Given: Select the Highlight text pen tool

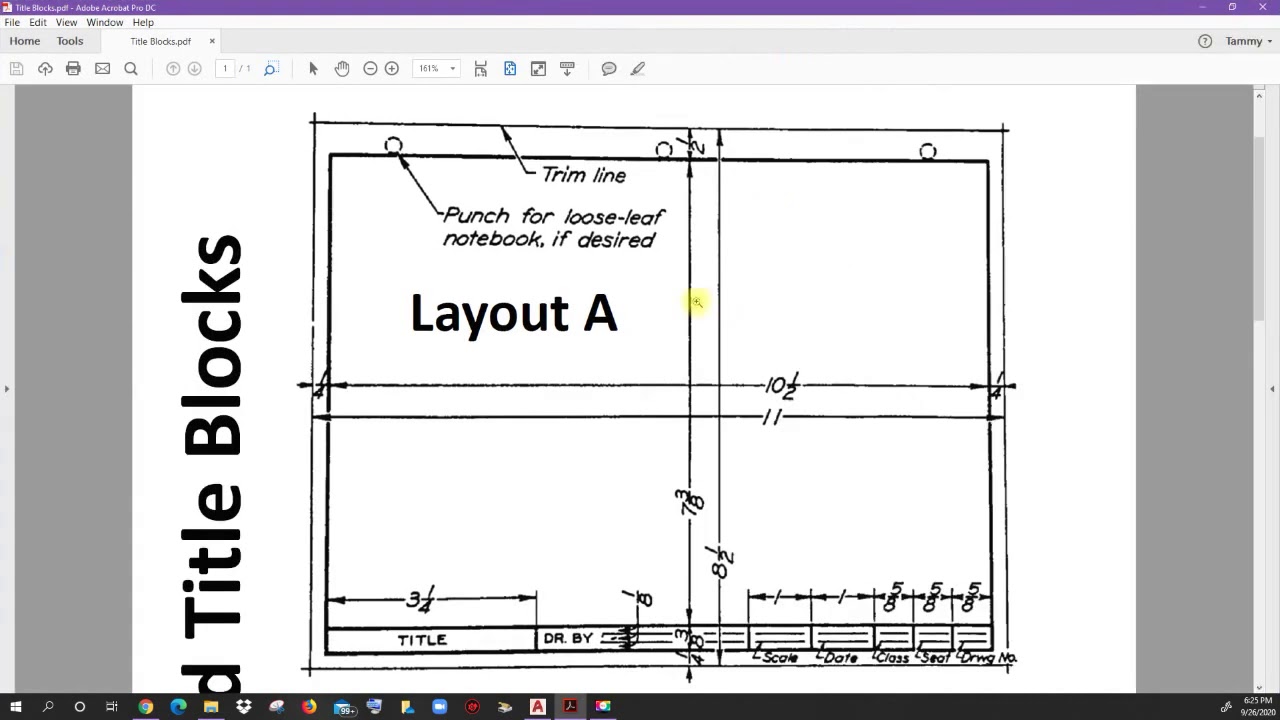Looking at the screenshot, I should coord(638,68).
